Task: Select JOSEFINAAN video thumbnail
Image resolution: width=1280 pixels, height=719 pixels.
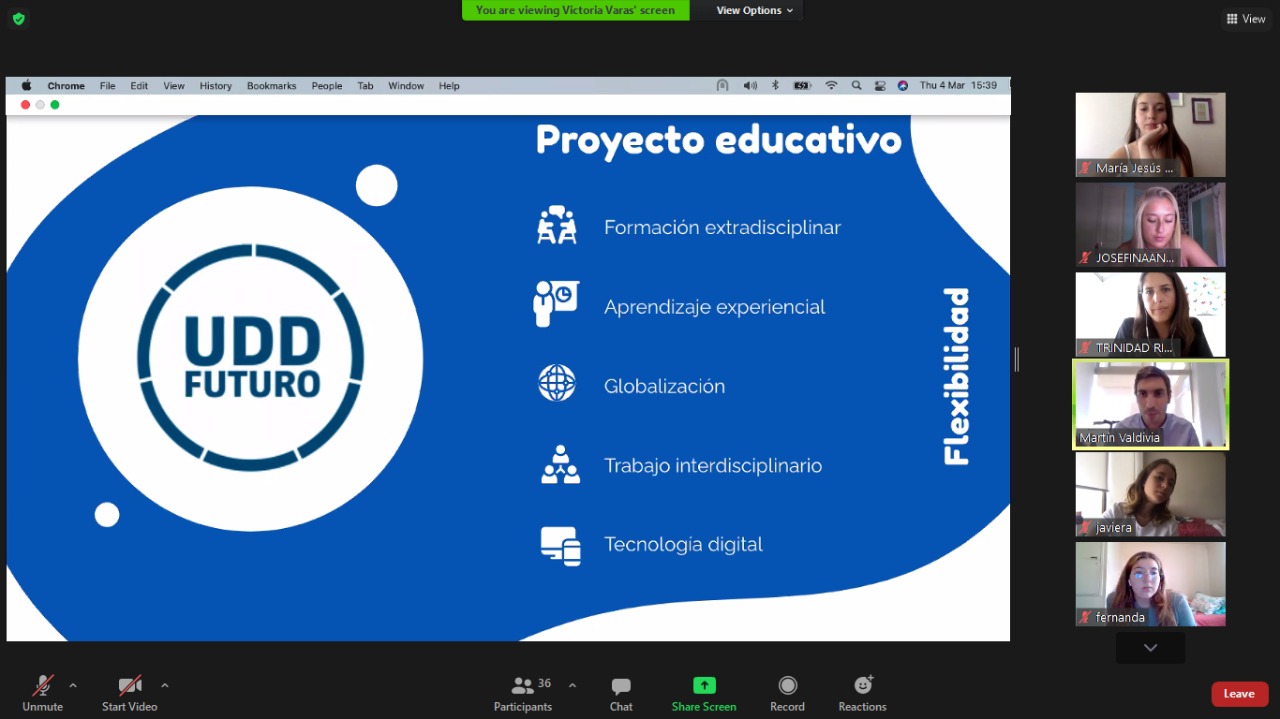Action: 1151,225
